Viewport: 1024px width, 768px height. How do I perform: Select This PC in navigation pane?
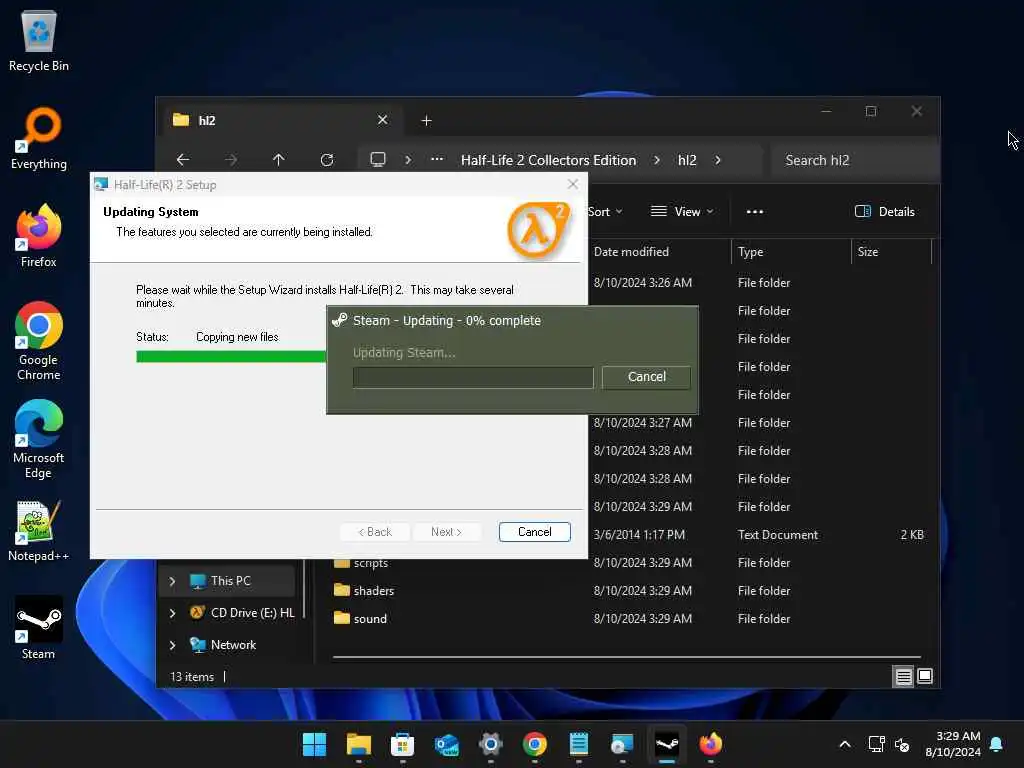coord(227,581)
